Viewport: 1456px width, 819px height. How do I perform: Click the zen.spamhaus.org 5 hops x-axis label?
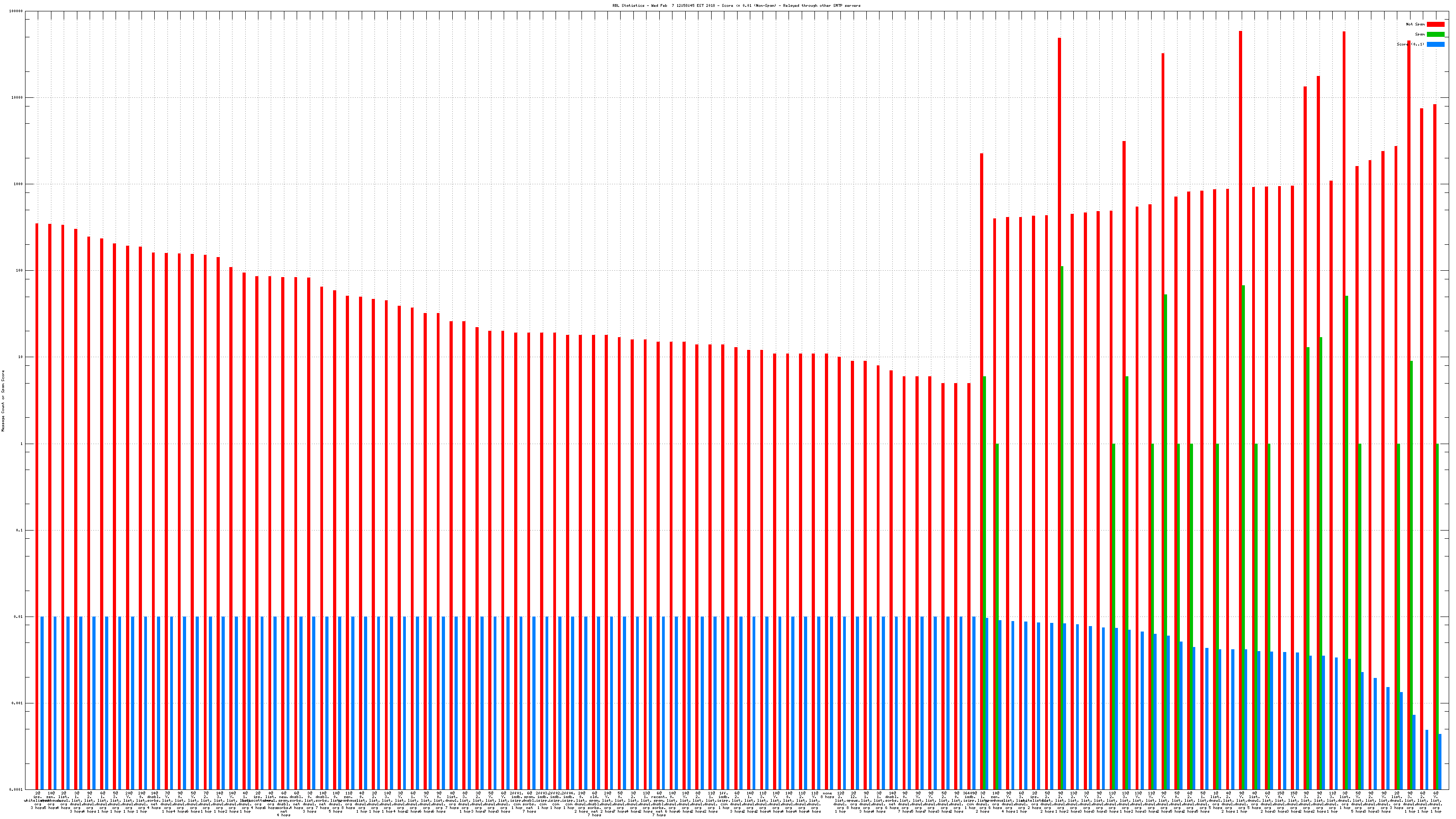tap(51, 800)
